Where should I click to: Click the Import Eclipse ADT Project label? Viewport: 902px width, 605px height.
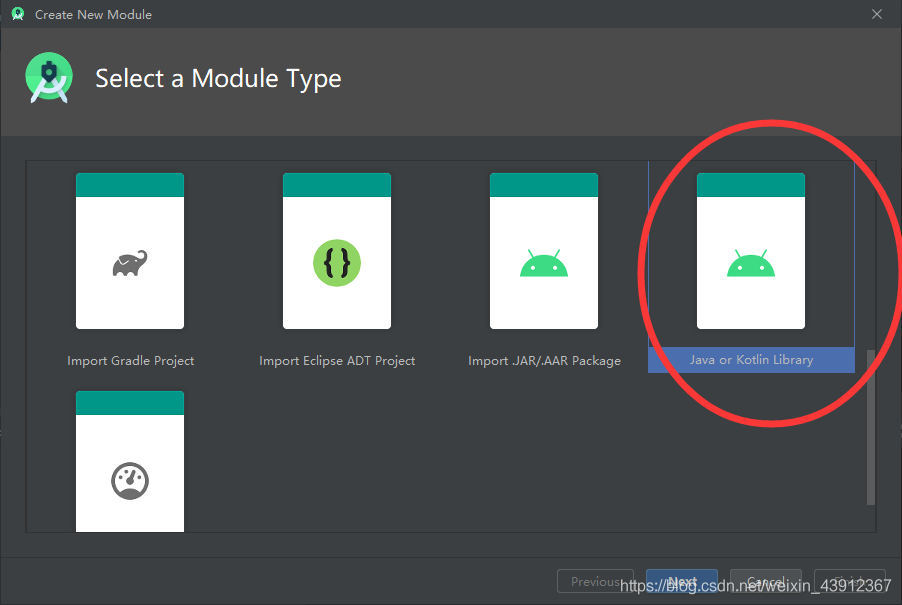[x=337, y=361]
